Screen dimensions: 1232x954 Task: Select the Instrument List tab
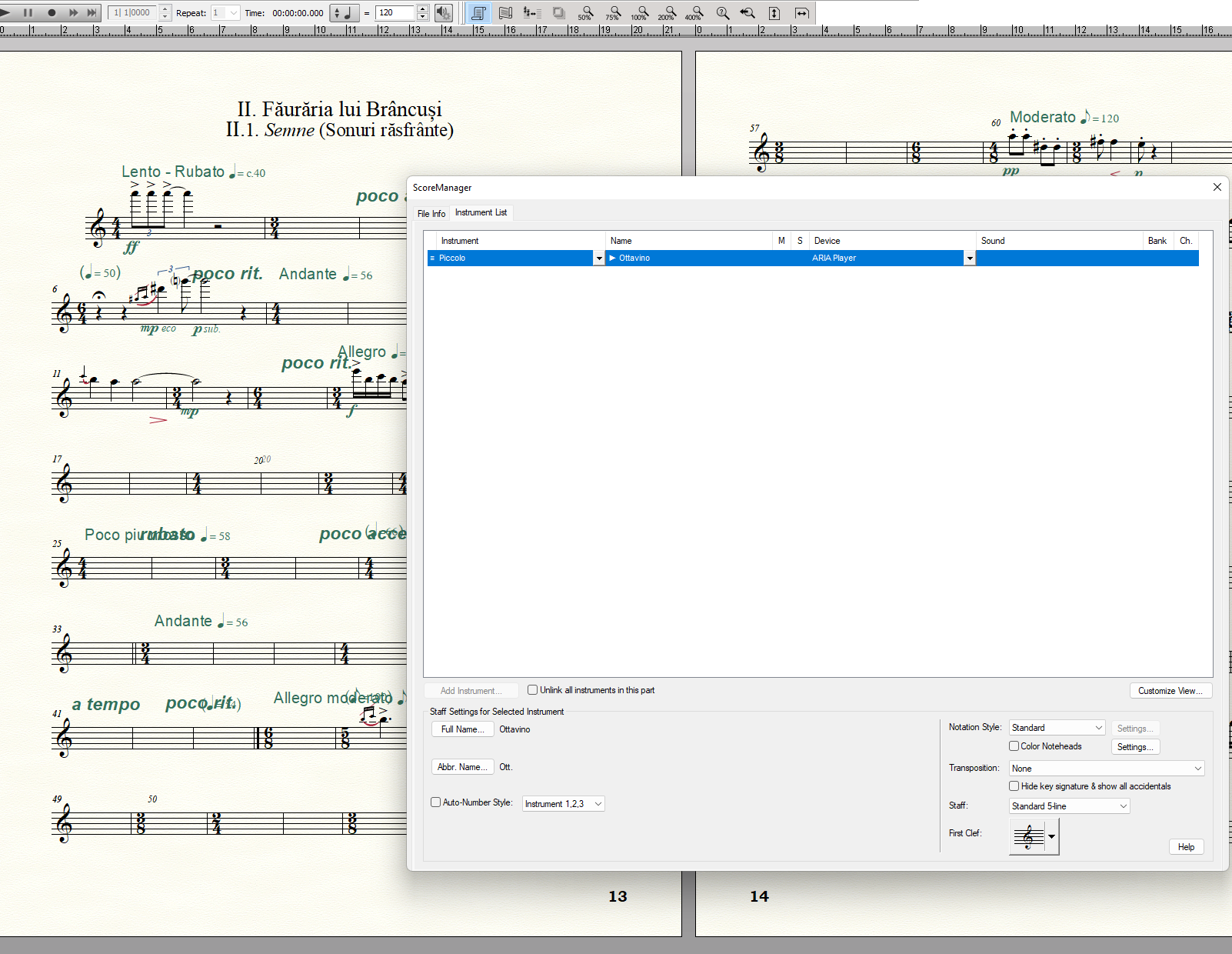(481, 212)
